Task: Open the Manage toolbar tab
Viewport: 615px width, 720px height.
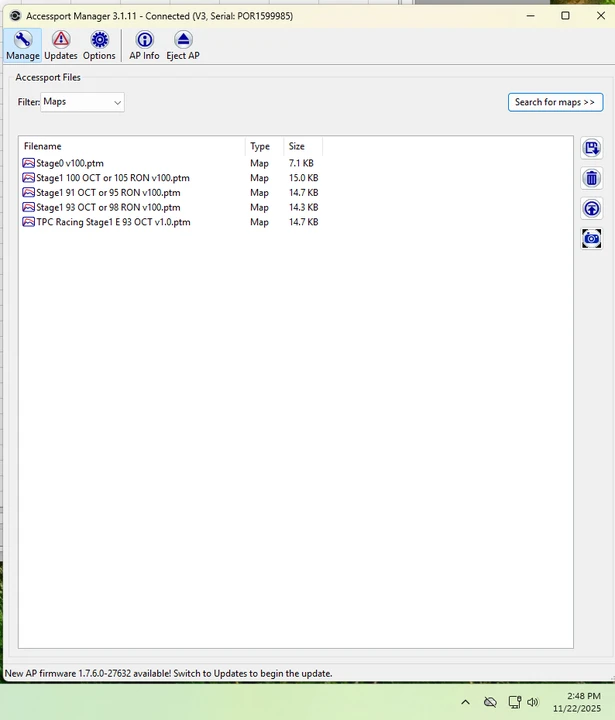Action: 23,45
